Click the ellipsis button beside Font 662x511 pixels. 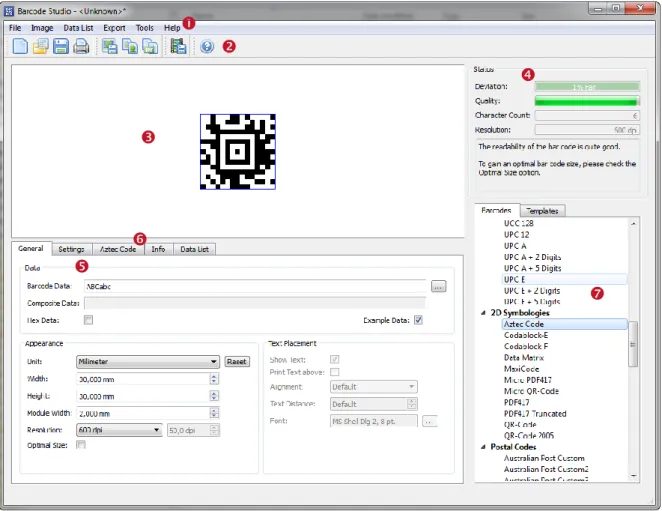point(429,421)
